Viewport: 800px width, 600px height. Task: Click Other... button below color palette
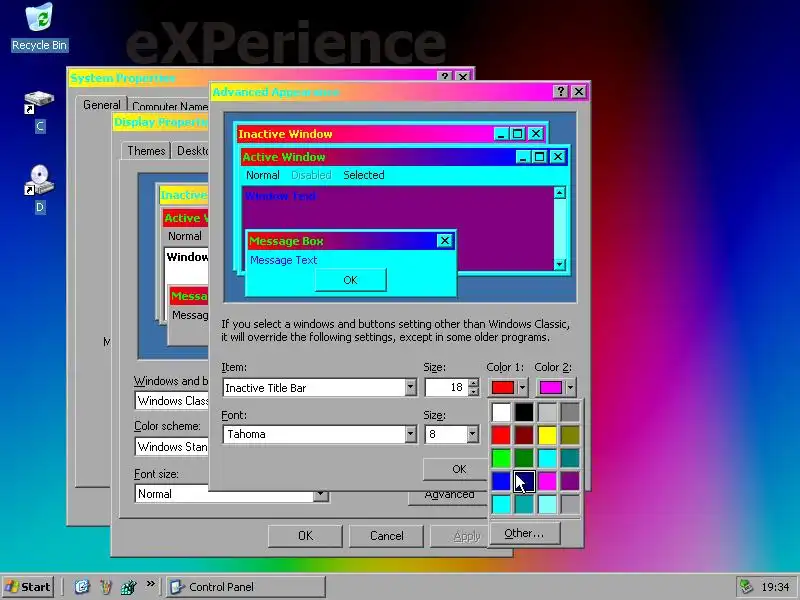[x=524, y=533]
